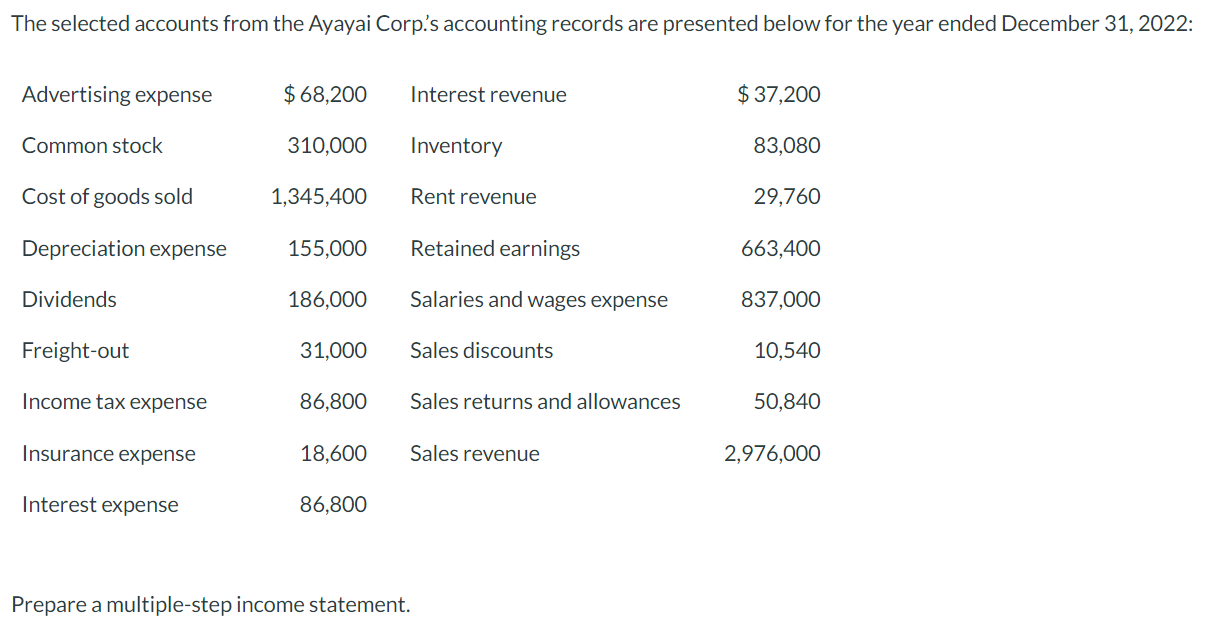
Task: Click the Prepare a multiple-step income statement text
Action: [x=210, y=605]
